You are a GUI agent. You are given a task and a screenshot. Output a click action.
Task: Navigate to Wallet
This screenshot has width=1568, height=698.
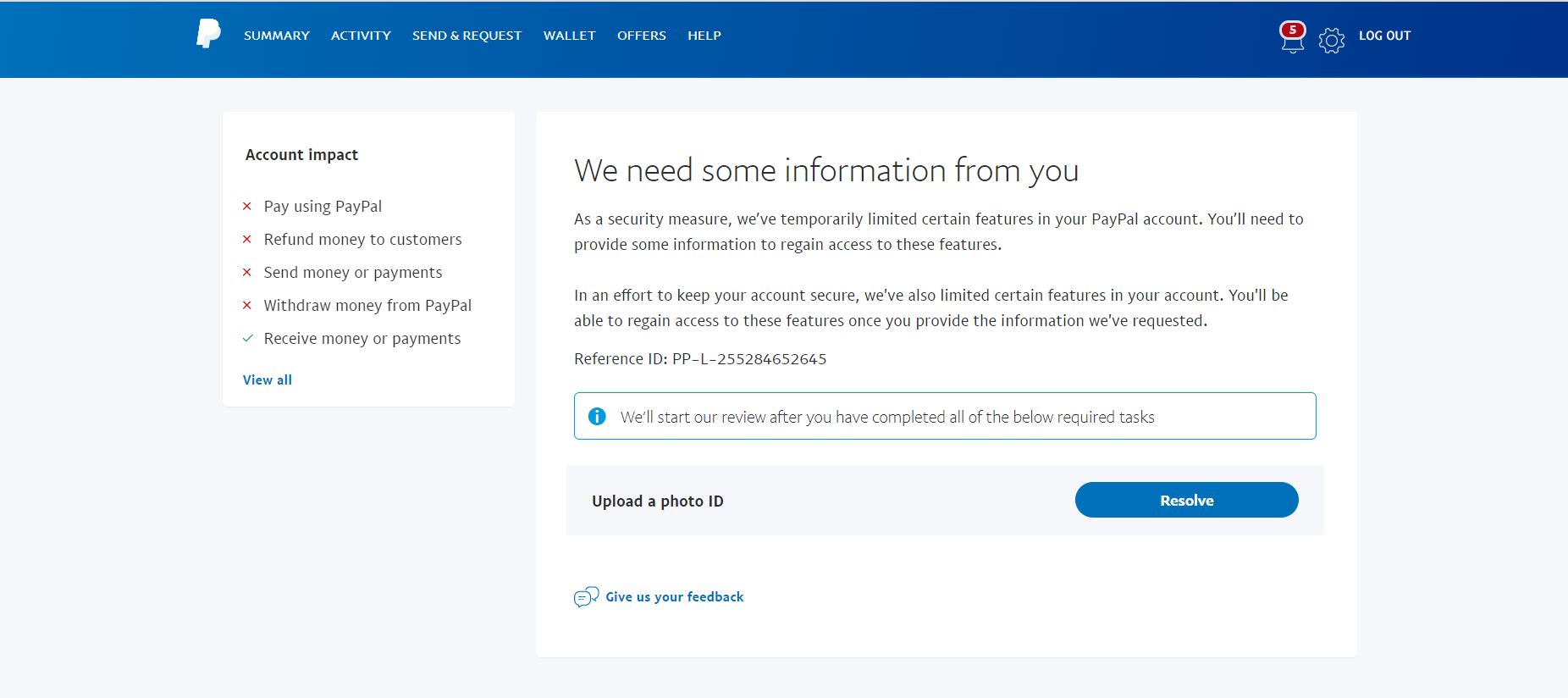570,36
